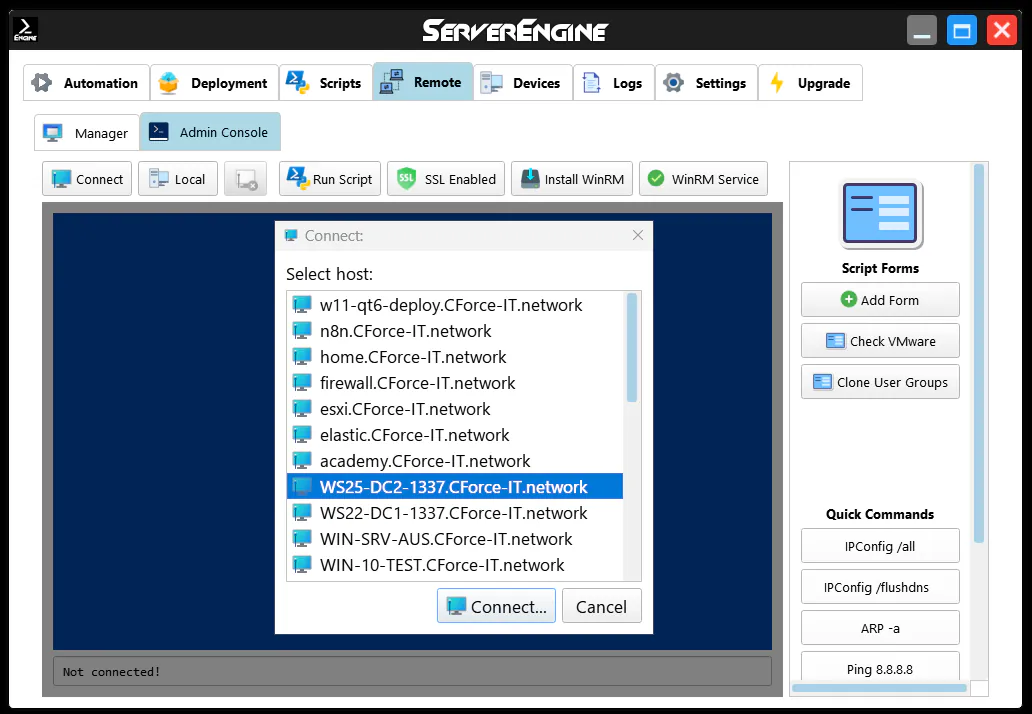
Task: Click the disconnect icon button in toolbar
Action: (x=245, y=179)
